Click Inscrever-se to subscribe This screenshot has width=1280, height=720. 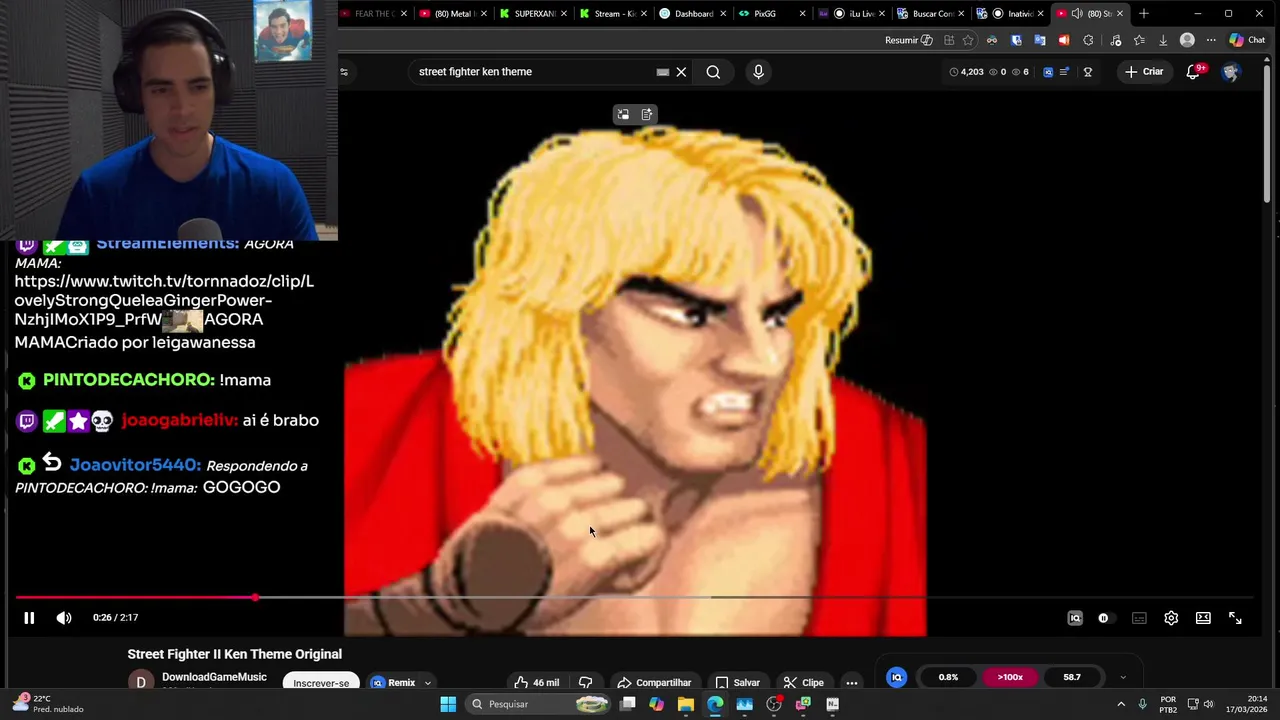321,682
